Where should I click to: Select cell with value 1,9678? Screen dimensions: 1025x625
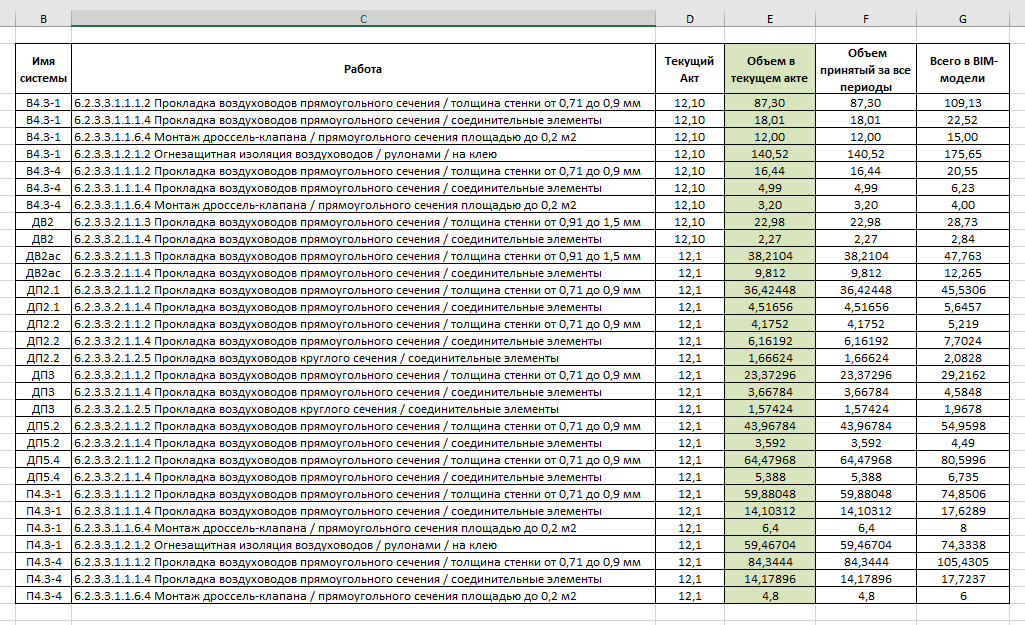point(963,409)
